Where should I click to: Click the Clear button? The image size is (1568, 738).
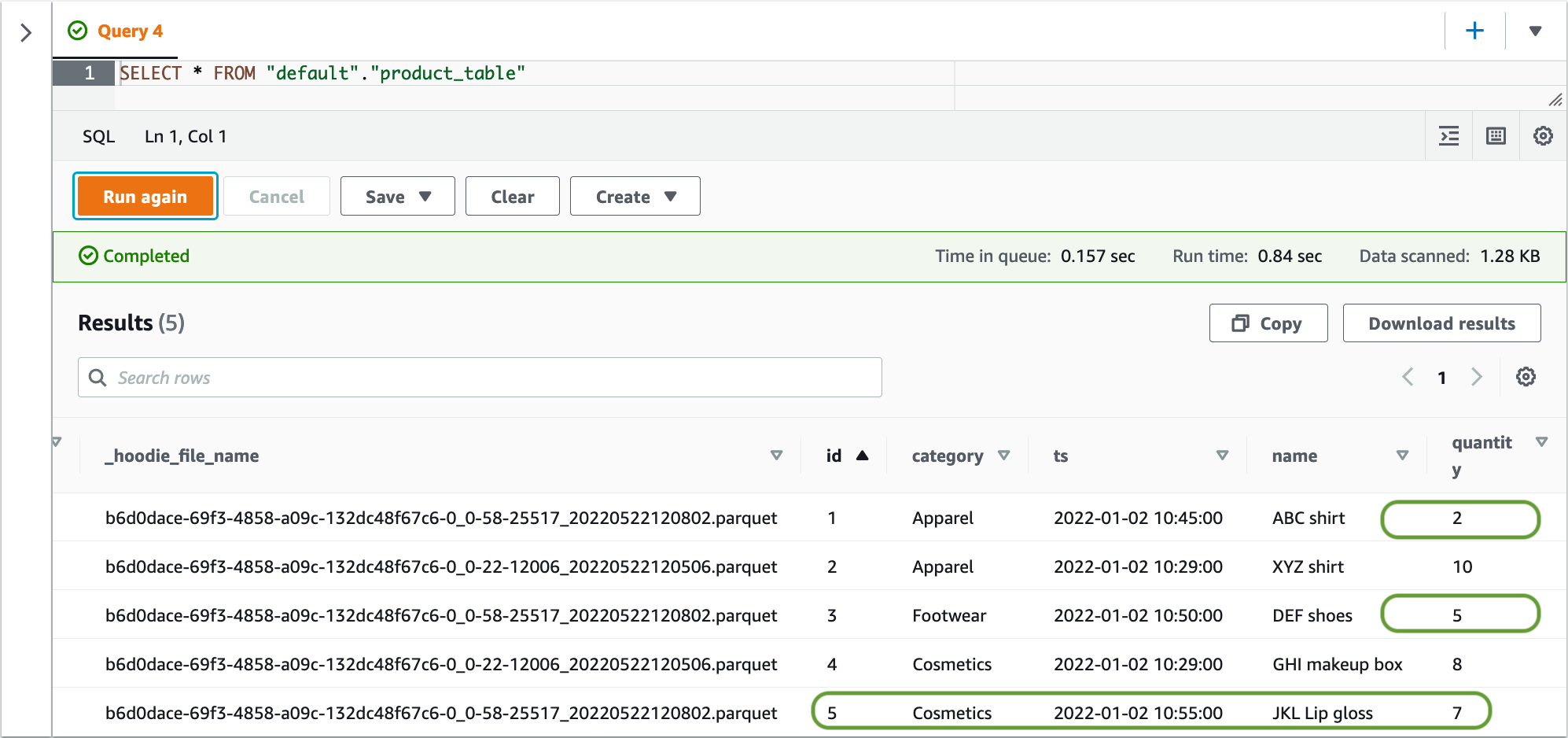(512, 197)
